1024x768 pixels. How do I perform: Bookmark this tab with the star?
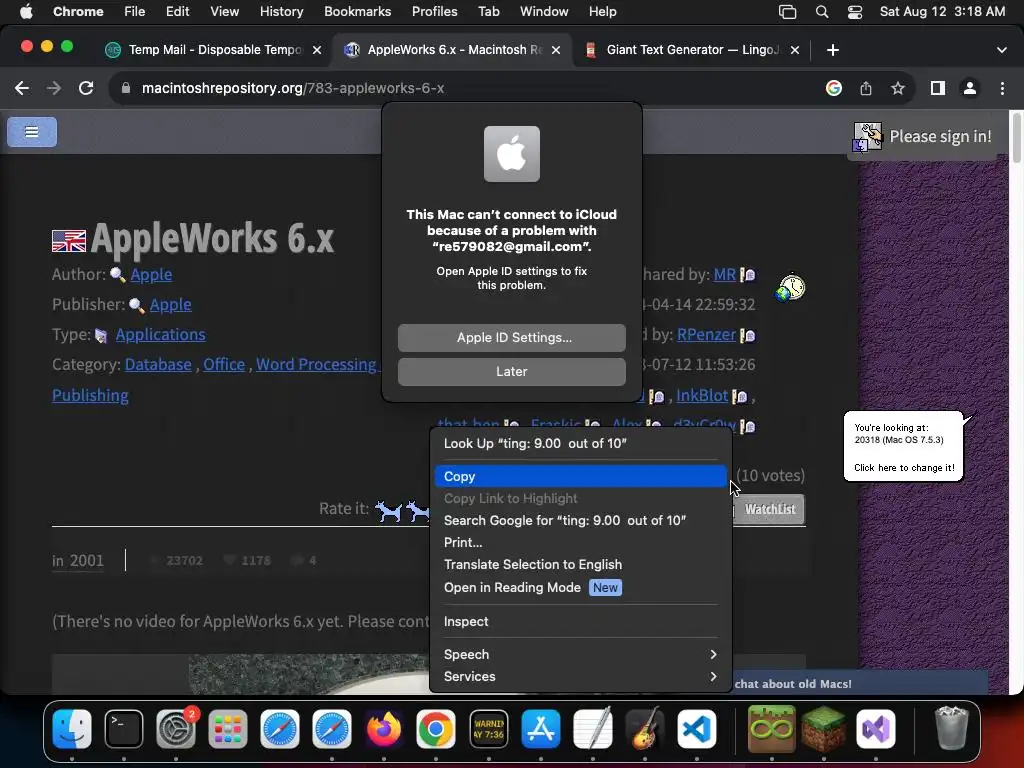(x=898, y=88)
